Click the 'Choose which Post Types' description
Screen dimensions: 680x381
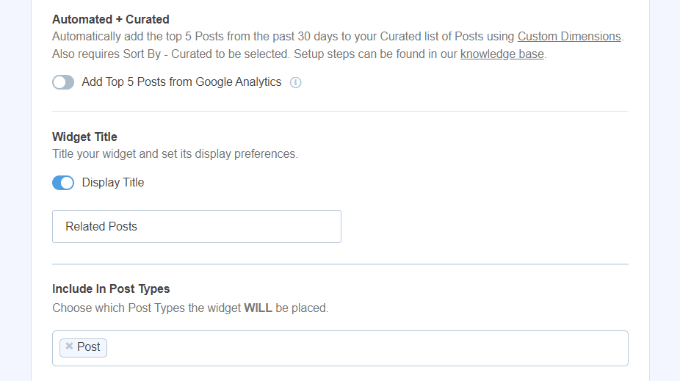(190, 308)
